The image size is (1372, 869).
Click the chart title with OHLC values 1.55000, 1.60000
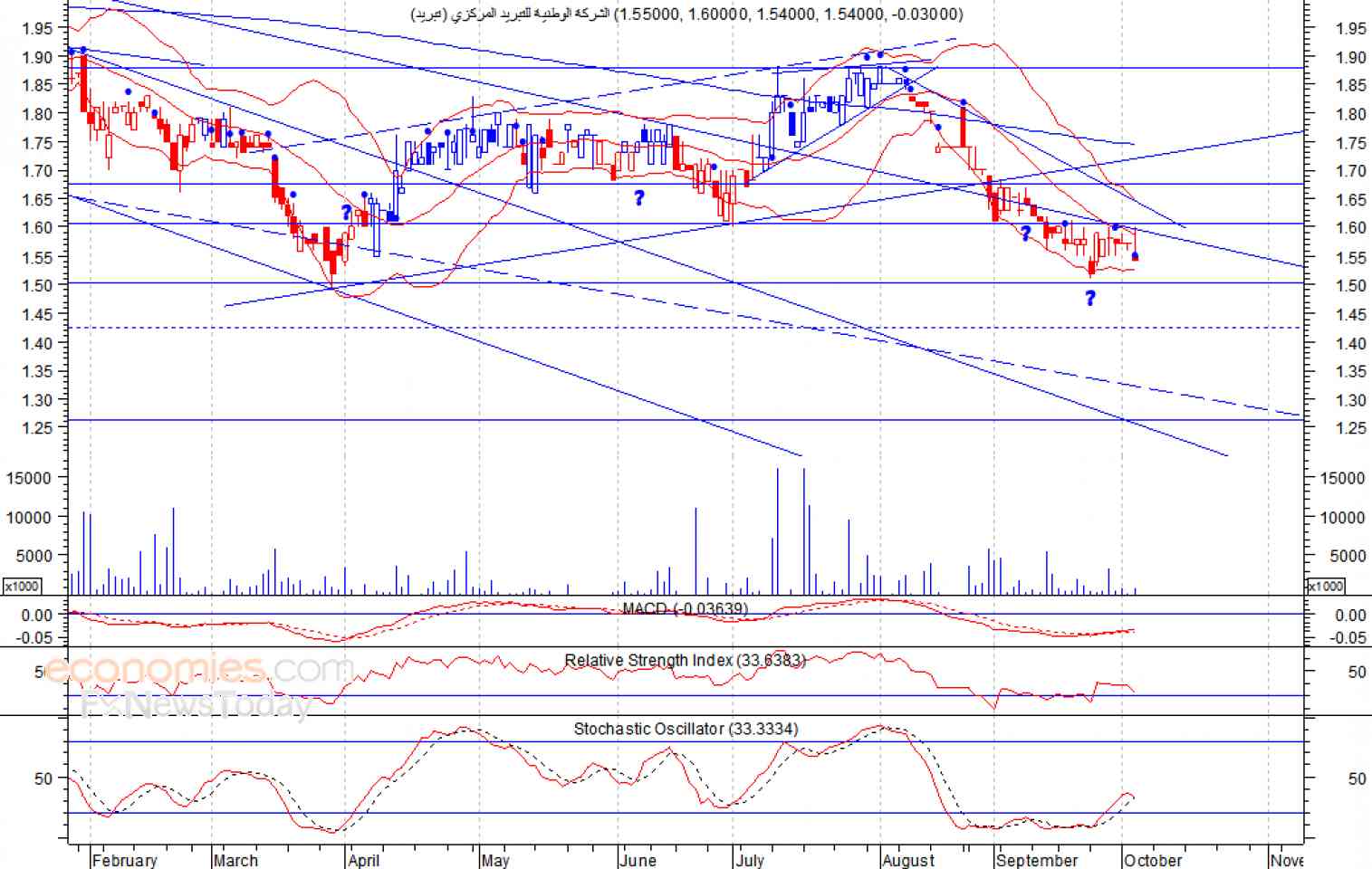686,14
